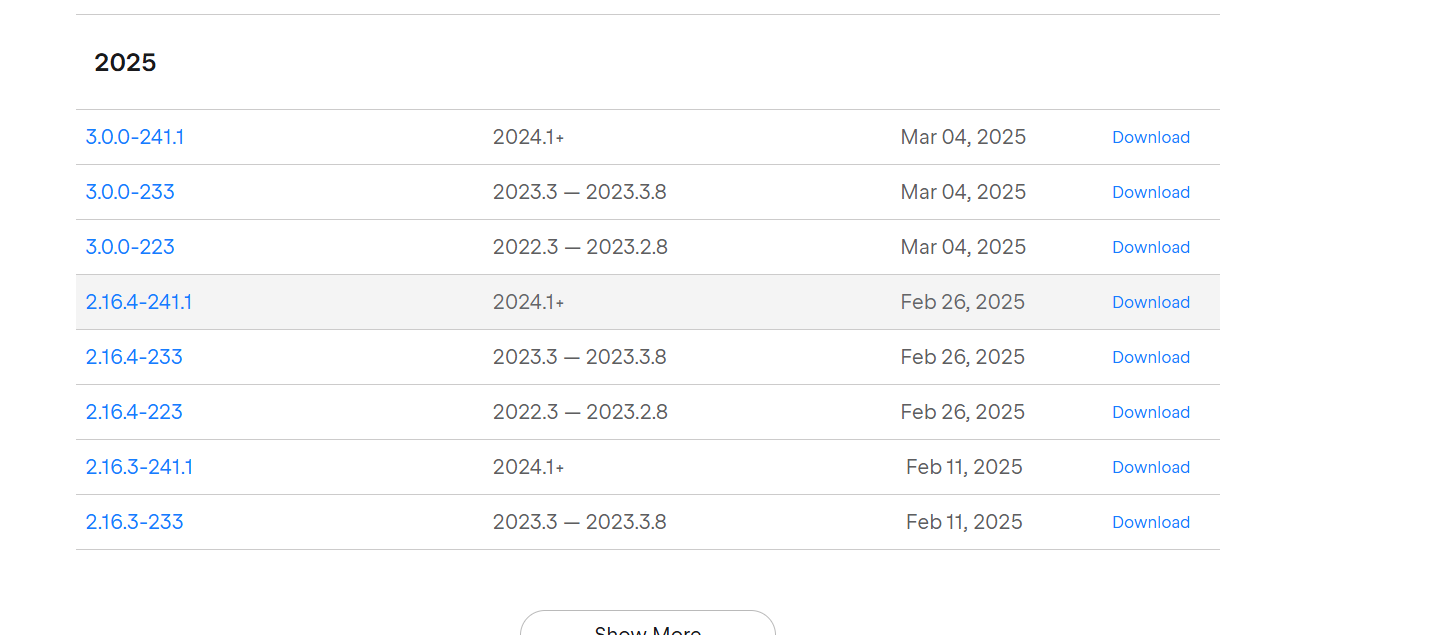Image resolution: width=1440 pixels, height=635 pixels.
Task: Download version 2.16.3-241.1
Action: click(x=1151, y=467)
